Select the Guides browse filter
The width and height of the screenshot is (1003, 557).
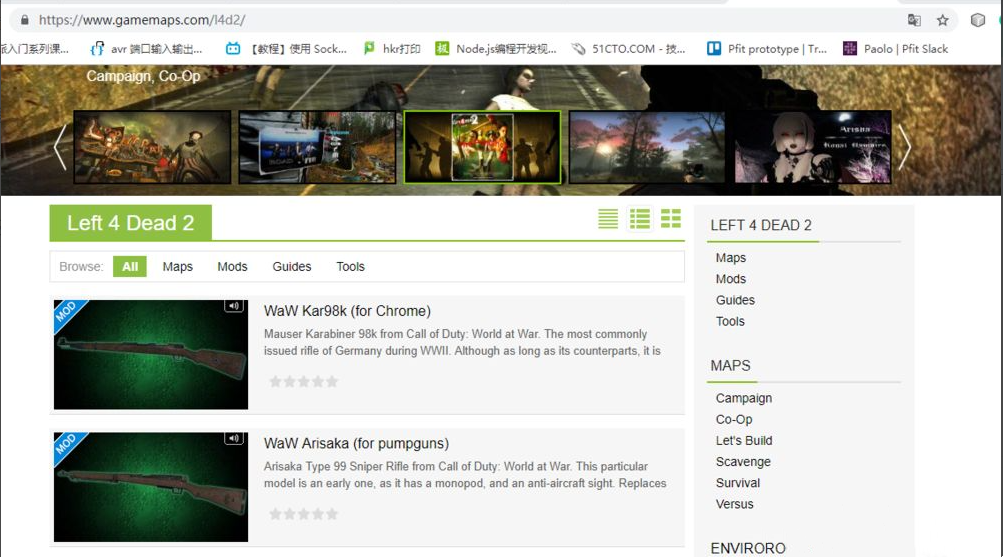[x=292, y=267]
